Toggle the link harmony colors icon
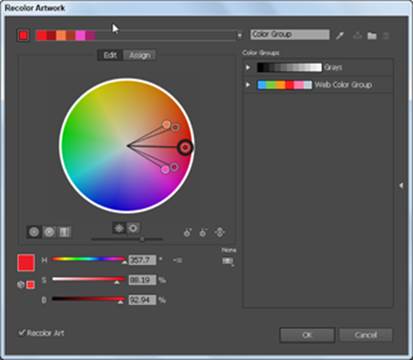The width and height of the screenshot is (413, 360). coord(220,232)
